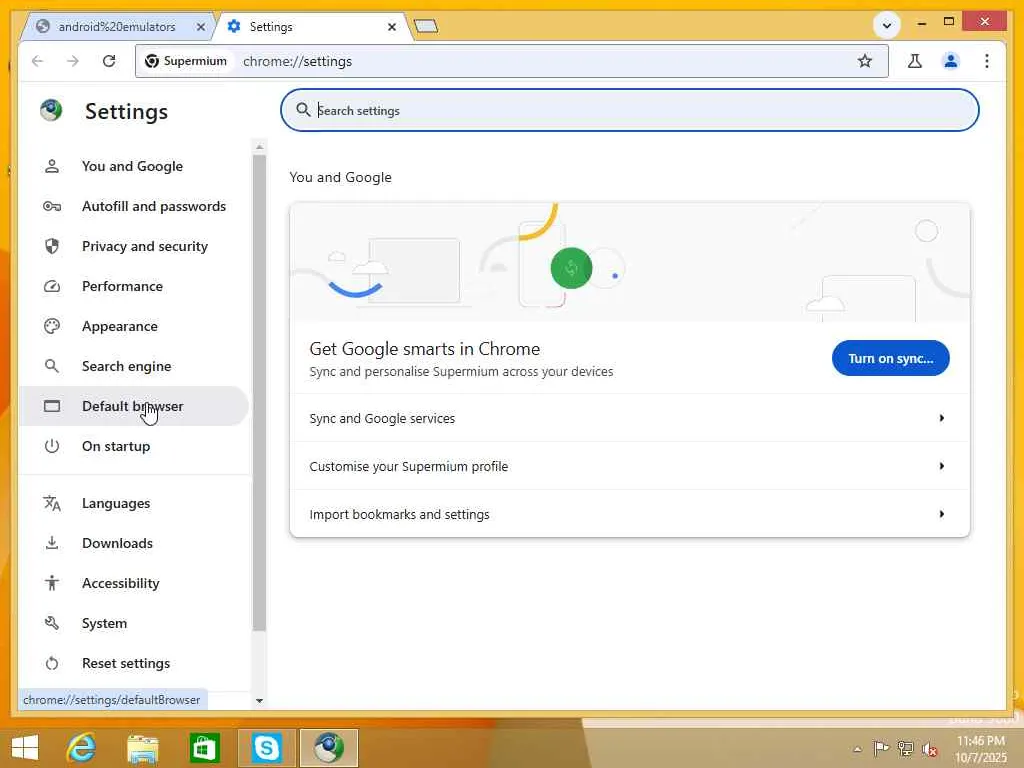Open the profile avatar menu

click(x=950, y=61)
